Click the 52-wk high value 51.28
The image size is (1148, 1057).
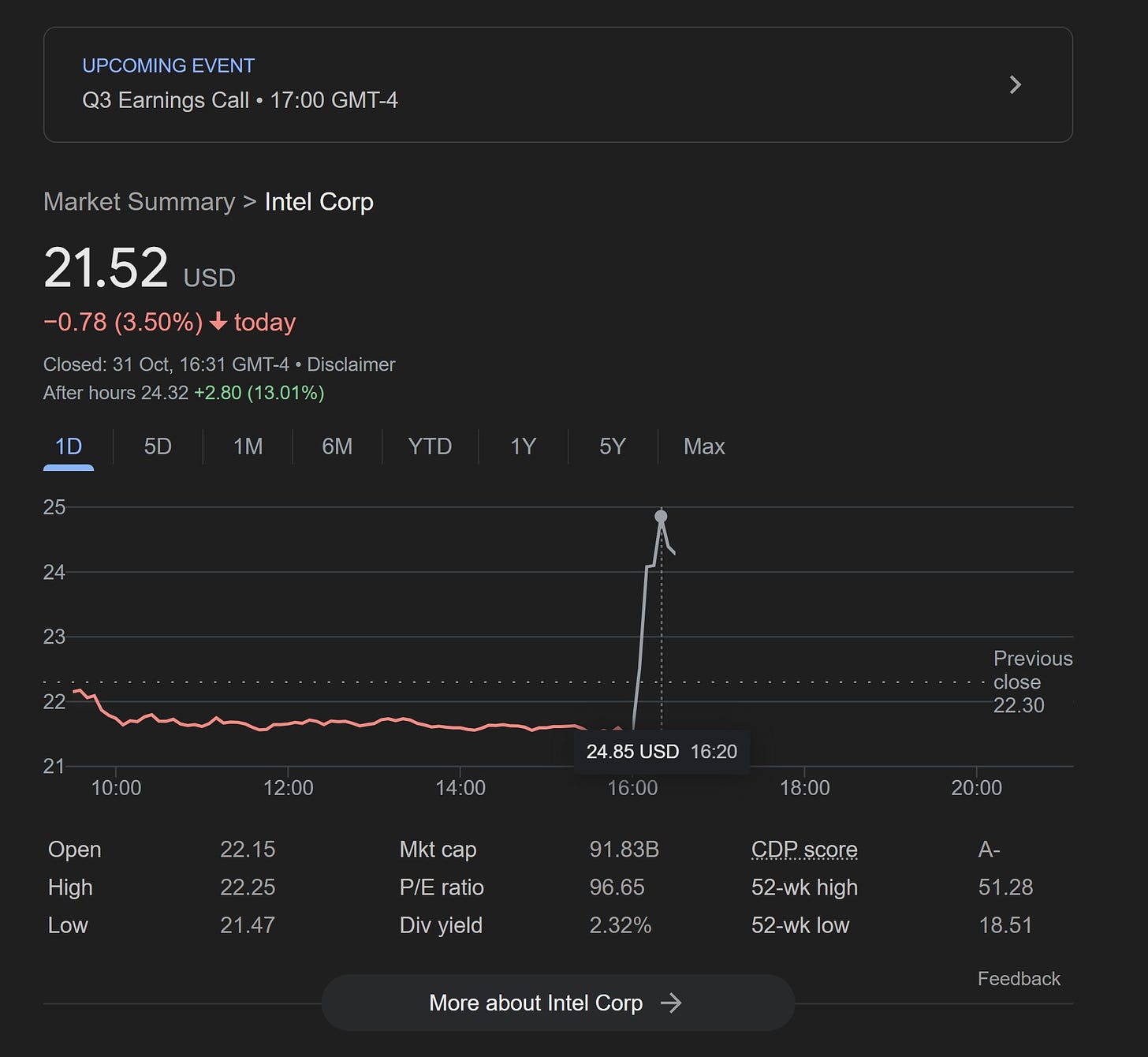[x=1005, y=887]
